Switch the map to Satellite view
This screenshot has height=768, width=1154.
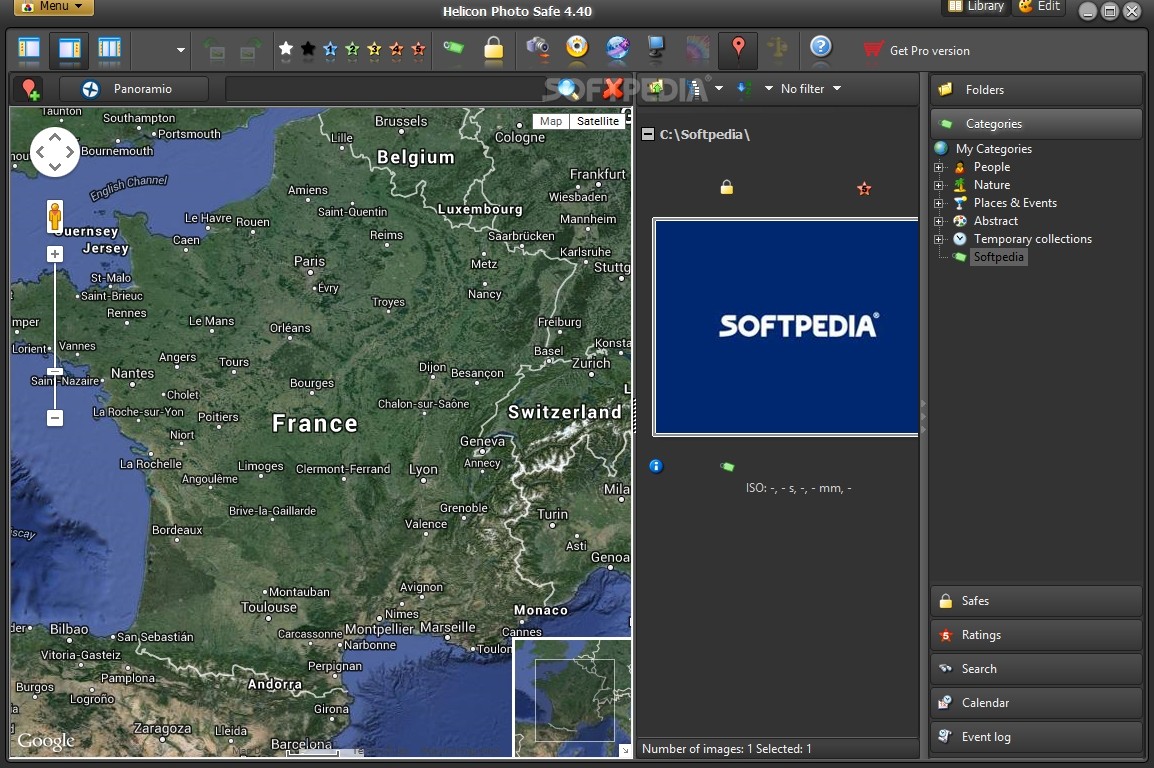pos(598,121)
